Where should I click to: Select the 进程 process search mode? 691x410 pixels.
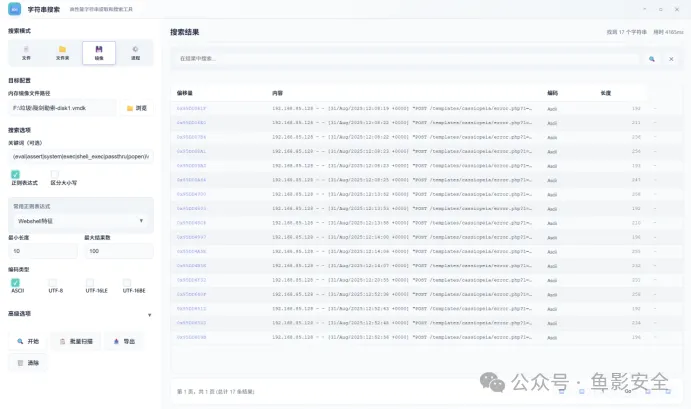tap(135, 51)
